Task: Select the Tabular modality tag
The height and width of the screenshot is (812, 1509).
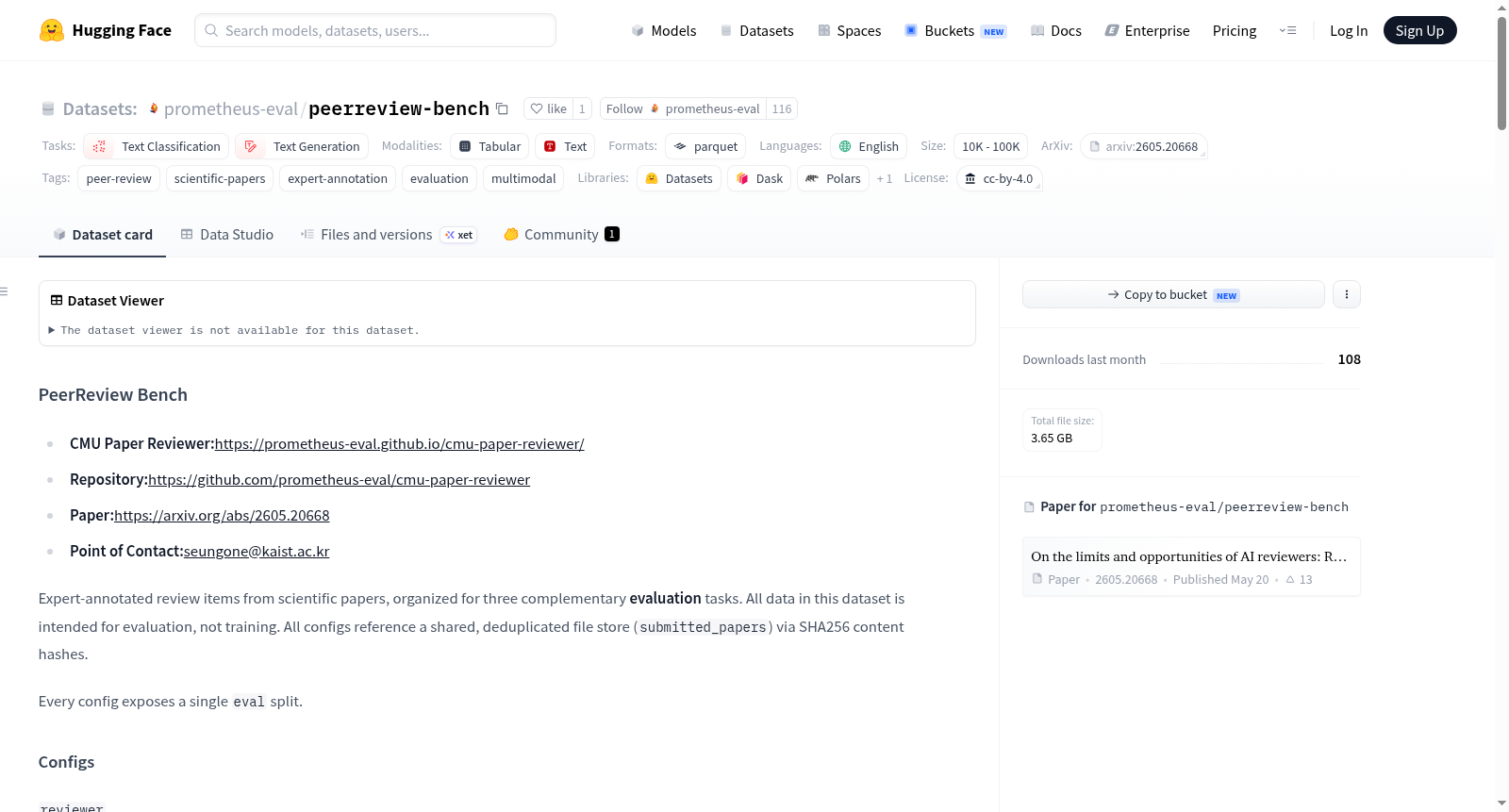Action: 489,146
